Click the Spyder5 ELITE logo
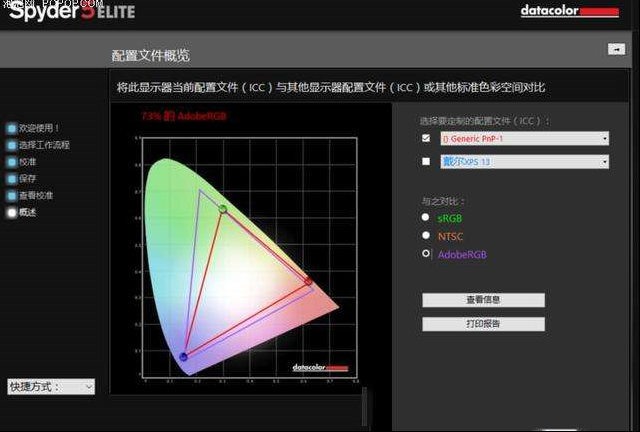Screen dimensions: 640x432 coord(72,11)
